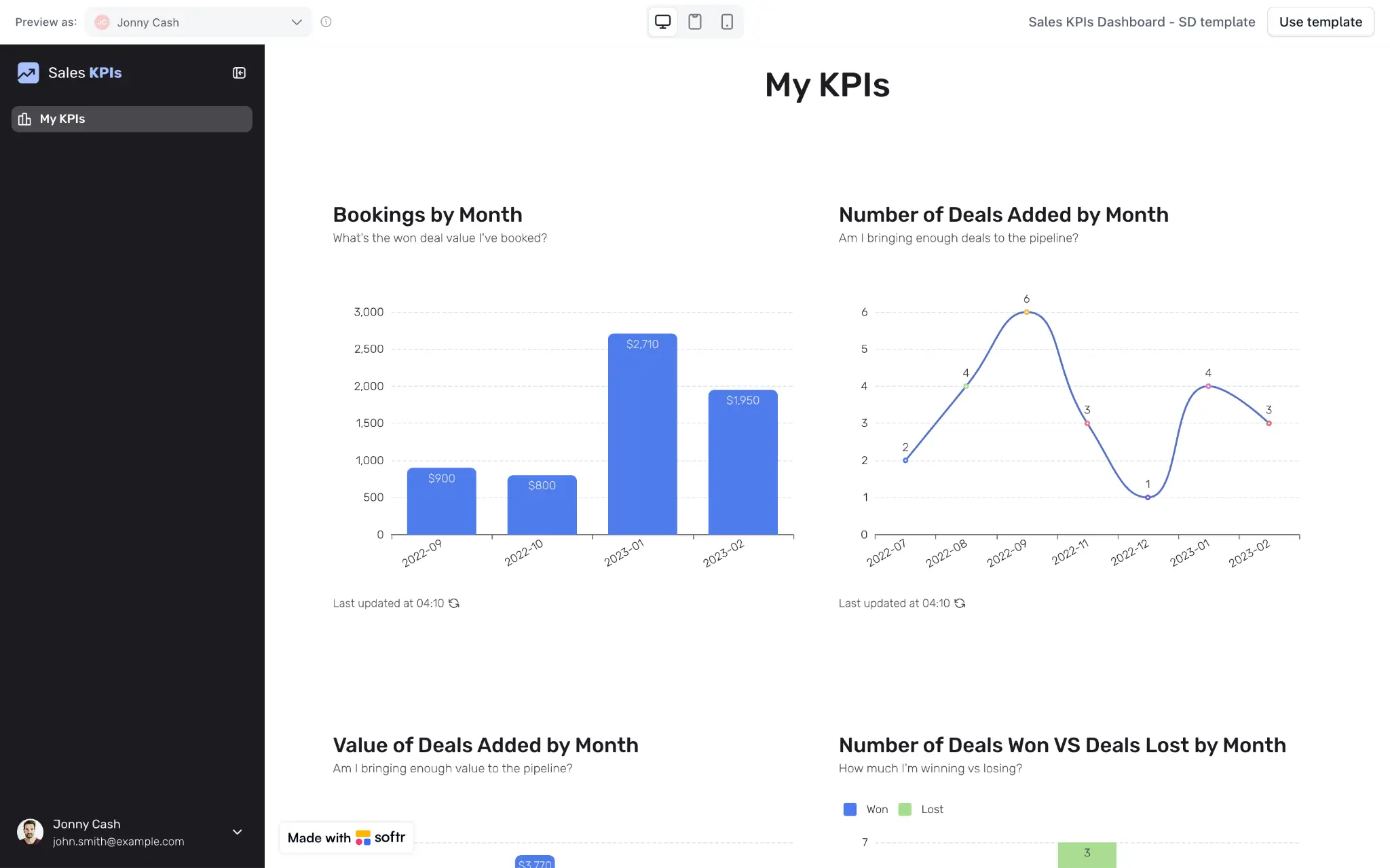
Task: Click the blue Won legend swatch
Action: tap(850, 809)
